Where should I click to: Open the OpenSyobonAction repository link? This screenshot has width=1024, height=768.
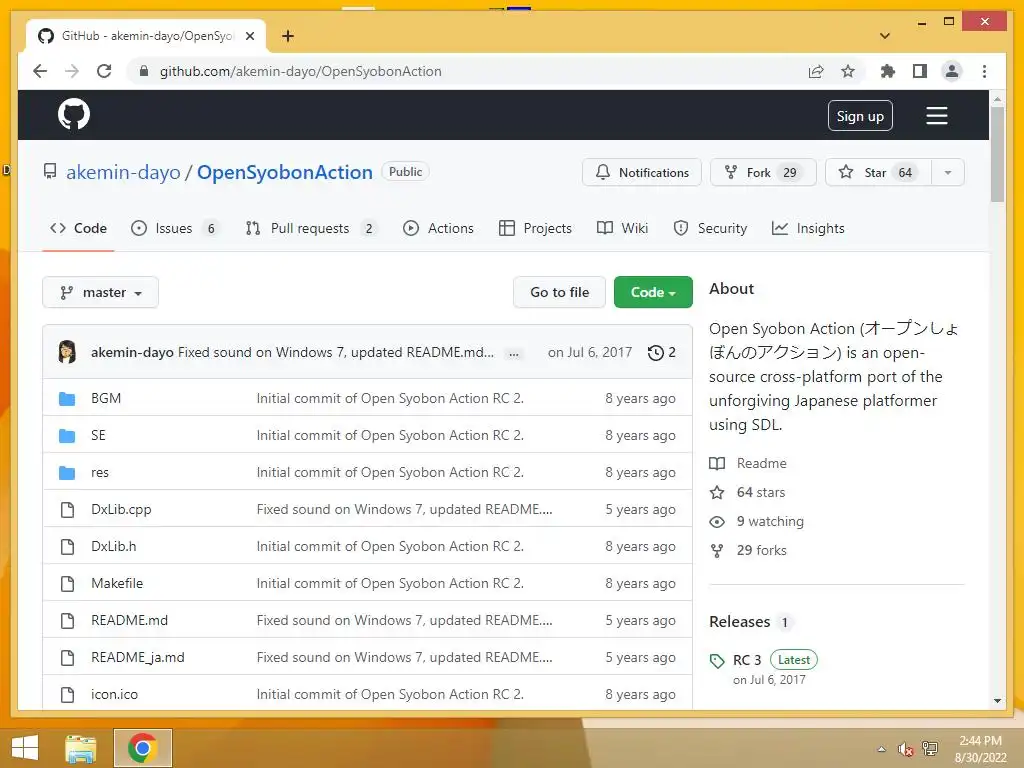pos(285,172)
